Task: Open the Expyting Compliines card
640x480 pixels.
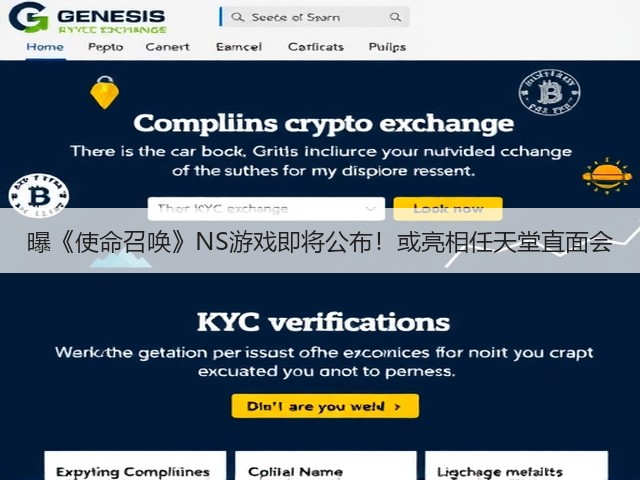Action: 135,465
